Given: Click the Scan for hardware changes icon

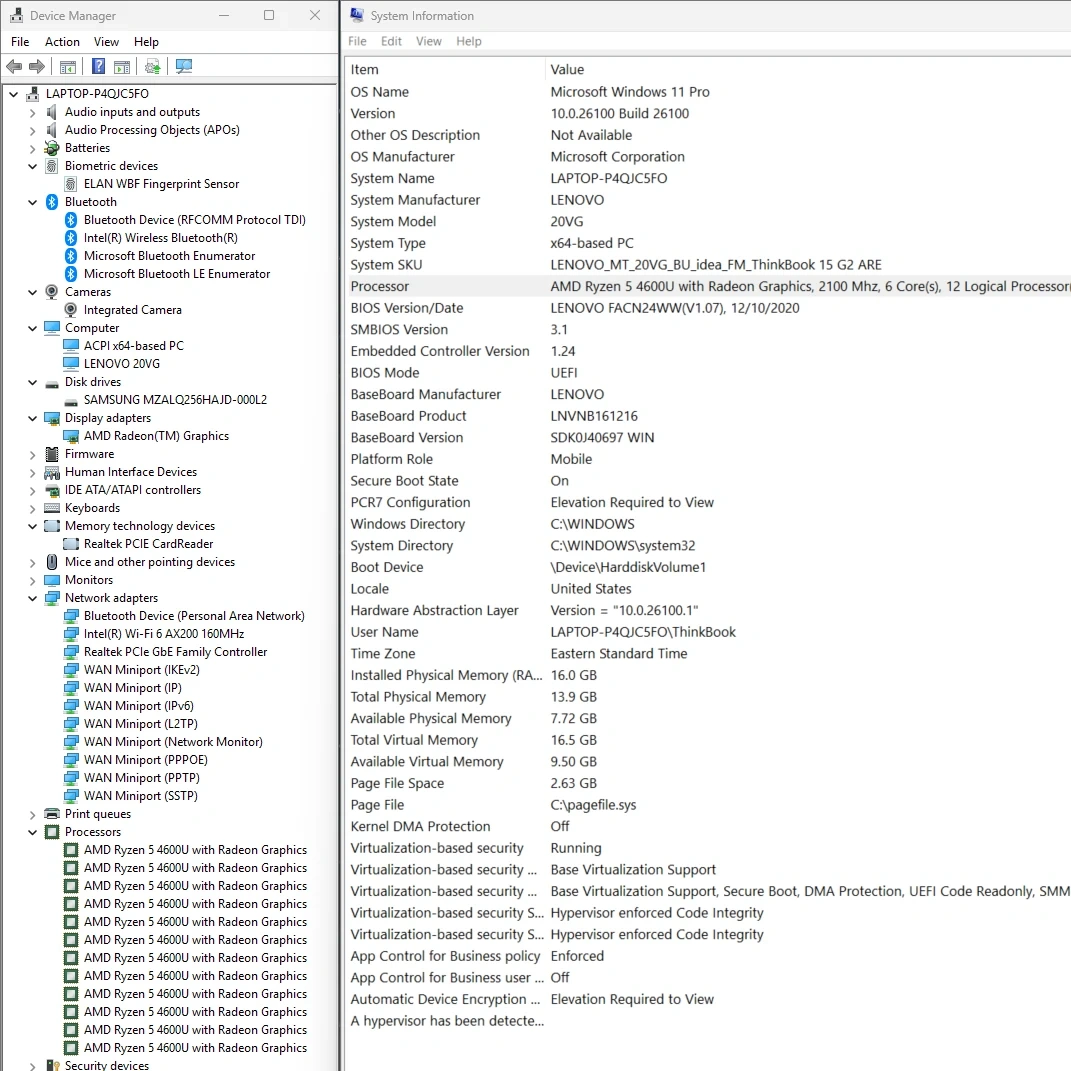Looking at the screenshot, I should pos(183,67).
